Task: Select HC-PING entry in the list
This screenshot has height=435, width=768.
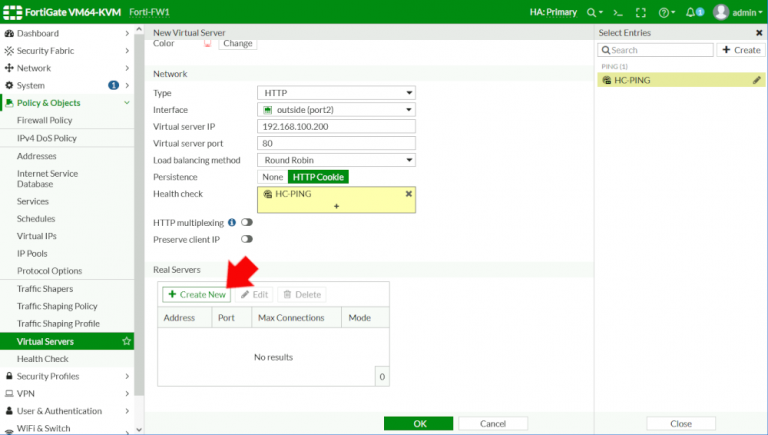Action: point(681,80)
